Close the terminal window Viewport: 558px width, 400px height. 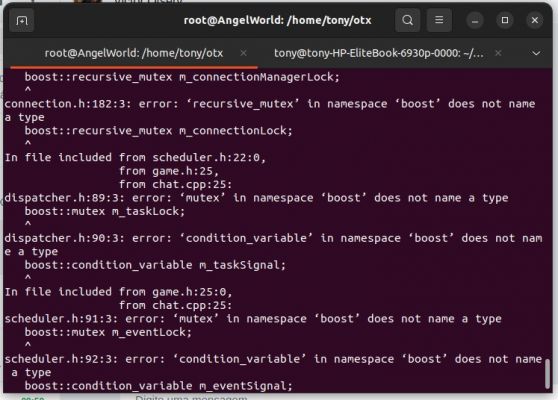coord(535,20)
